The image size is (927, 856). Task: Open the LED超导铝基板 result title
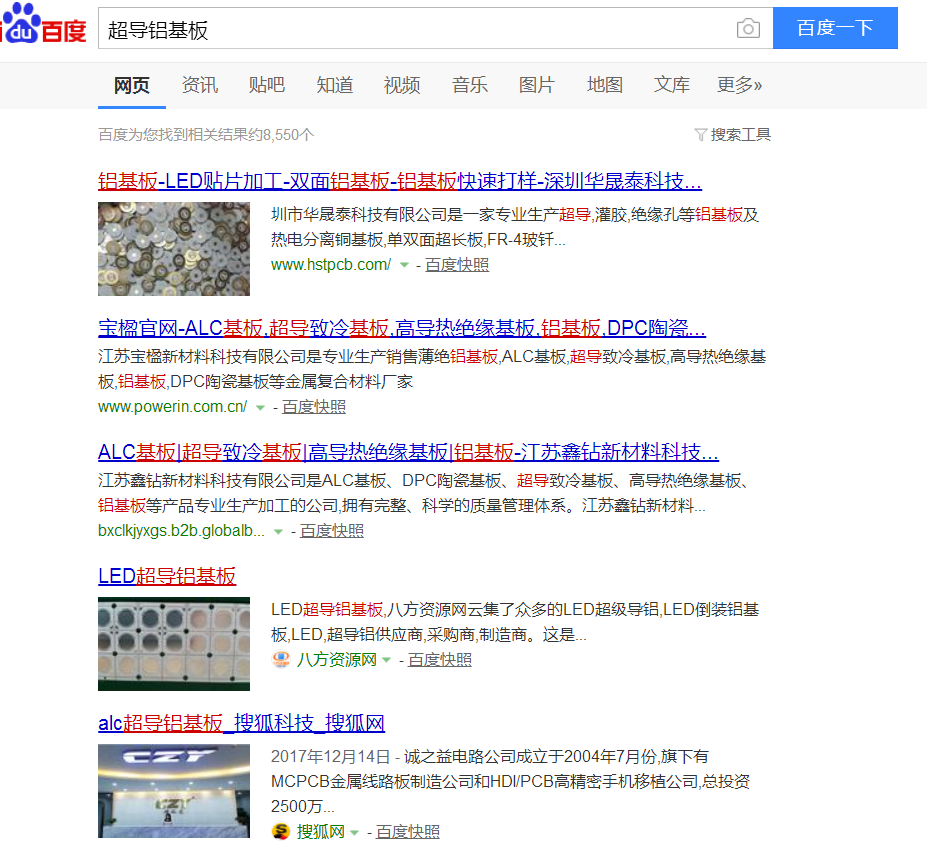click(167, 575)
